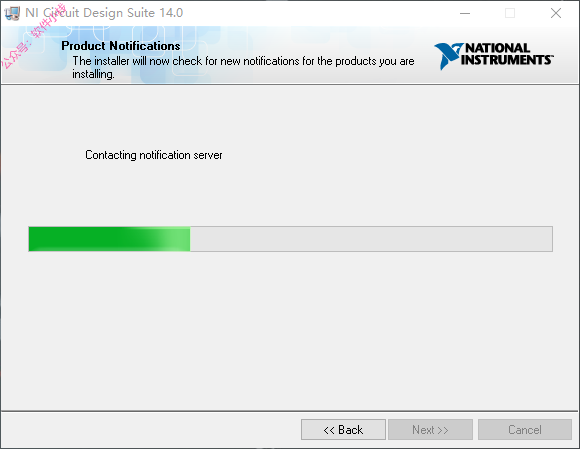
Task: Click the installer description sentence under the heading
Action: [243, 67]
